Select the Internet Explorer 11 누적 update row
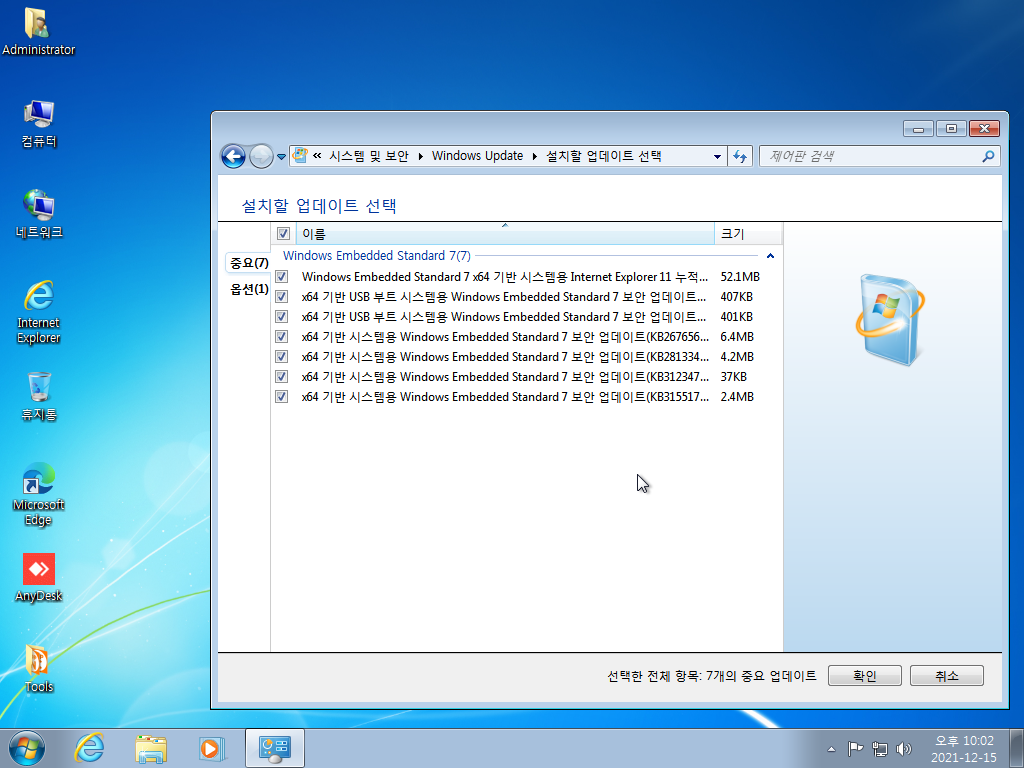This screenshot has width=1024, height=768. coord(526,276)
